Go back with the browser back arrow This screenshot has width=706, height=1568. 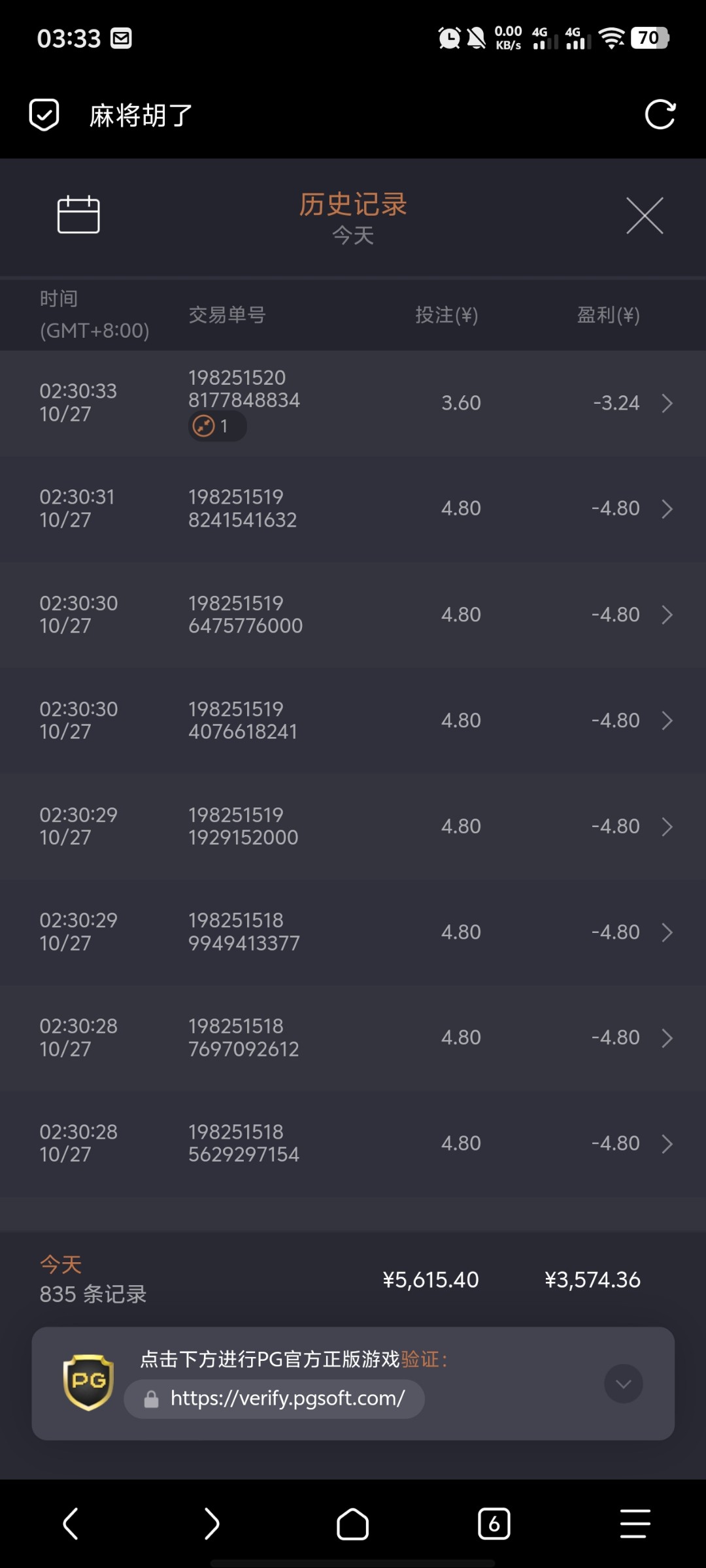click(71, 1524)
